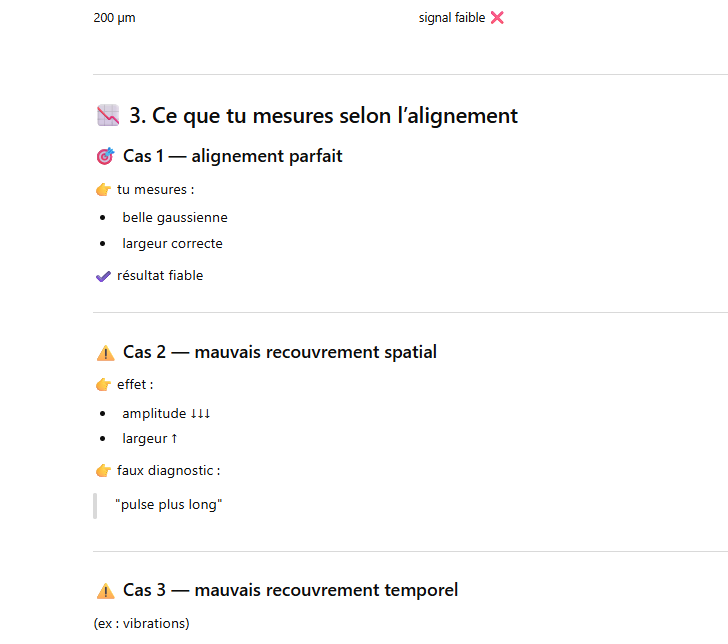Click the "Cas 1 — alignement parfait" heading
728x644 pixels.
[x=232, y=157]
